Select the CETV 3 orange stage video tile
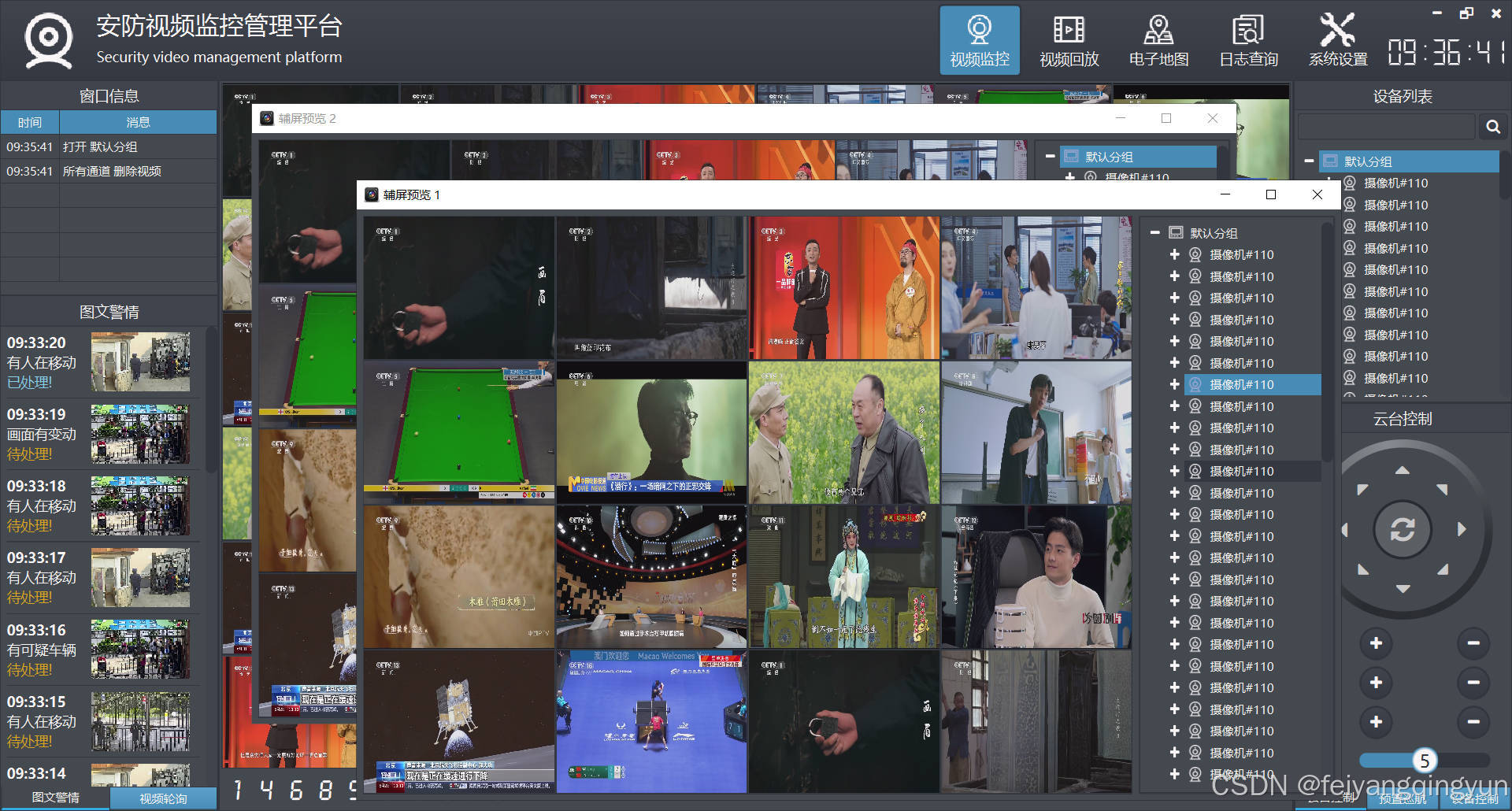1512x811 pixels. (x=844, y=288)
